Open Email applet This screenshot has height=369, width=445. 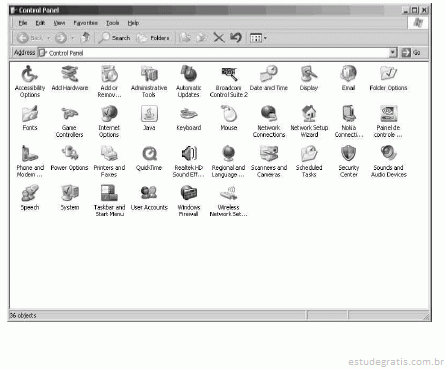[x=348, y=78]
